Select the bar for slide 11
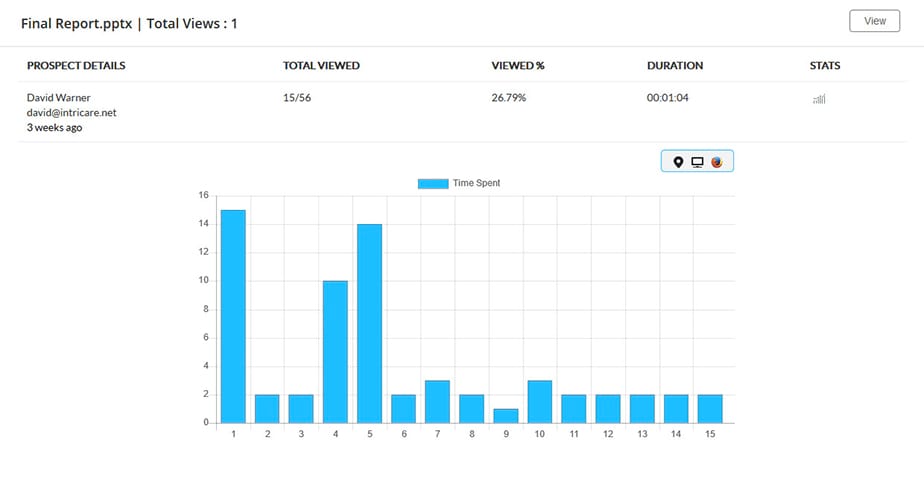The height and width of the screenshot is (484, 924). 574,409
